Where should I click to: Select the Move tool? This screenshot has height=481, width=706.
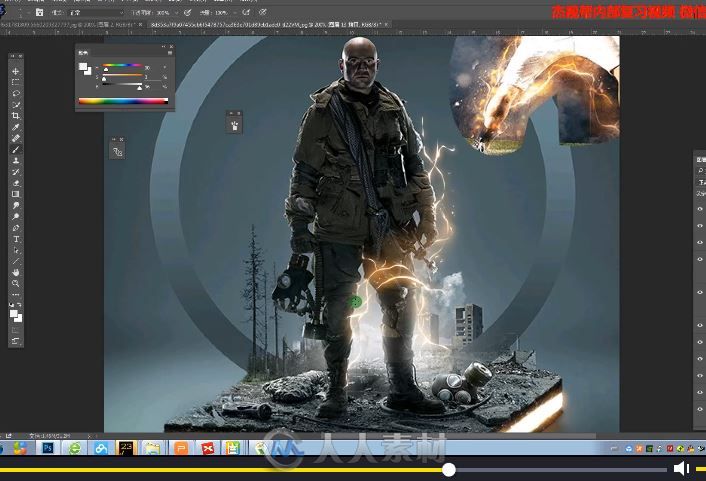[x=16, y=71]
